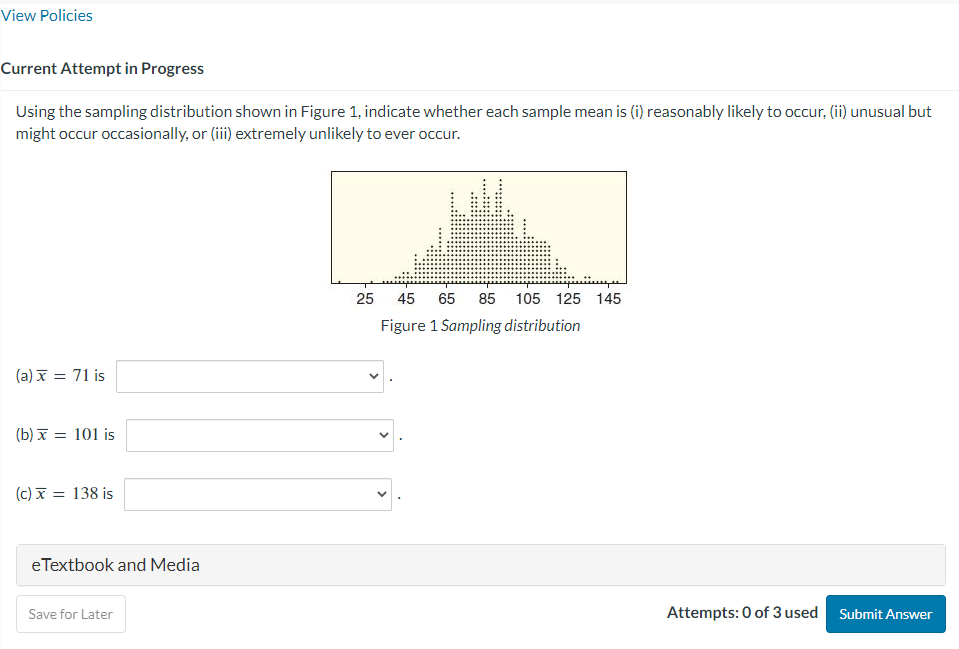Image resolution: width=959 pixels, height=649 pixels.
Task: Click the Figure 1 Sampling distribution caption
Action: point(479,325)
